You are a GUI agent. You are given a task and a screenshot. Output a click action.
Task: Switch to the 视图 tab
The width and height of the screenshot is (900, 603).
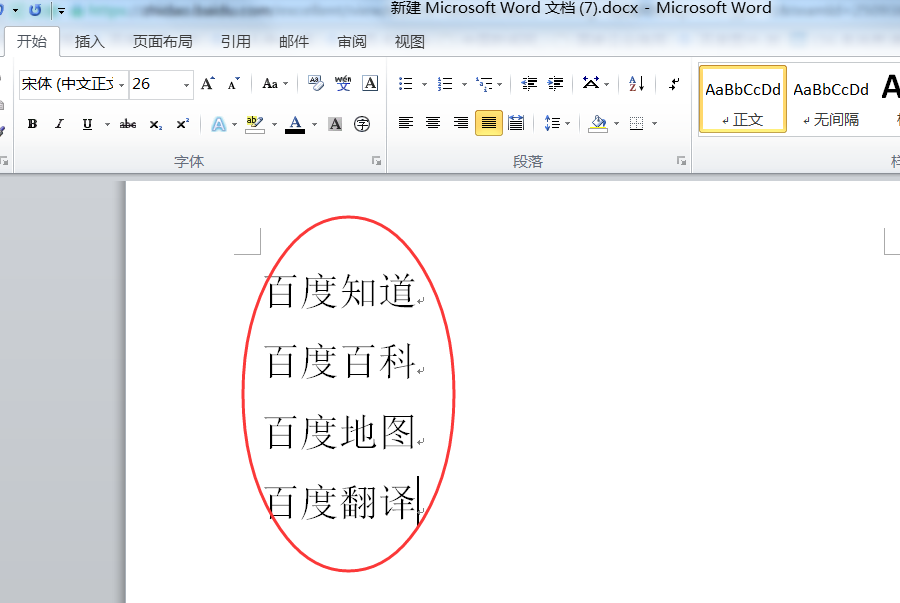pos(410,41)
